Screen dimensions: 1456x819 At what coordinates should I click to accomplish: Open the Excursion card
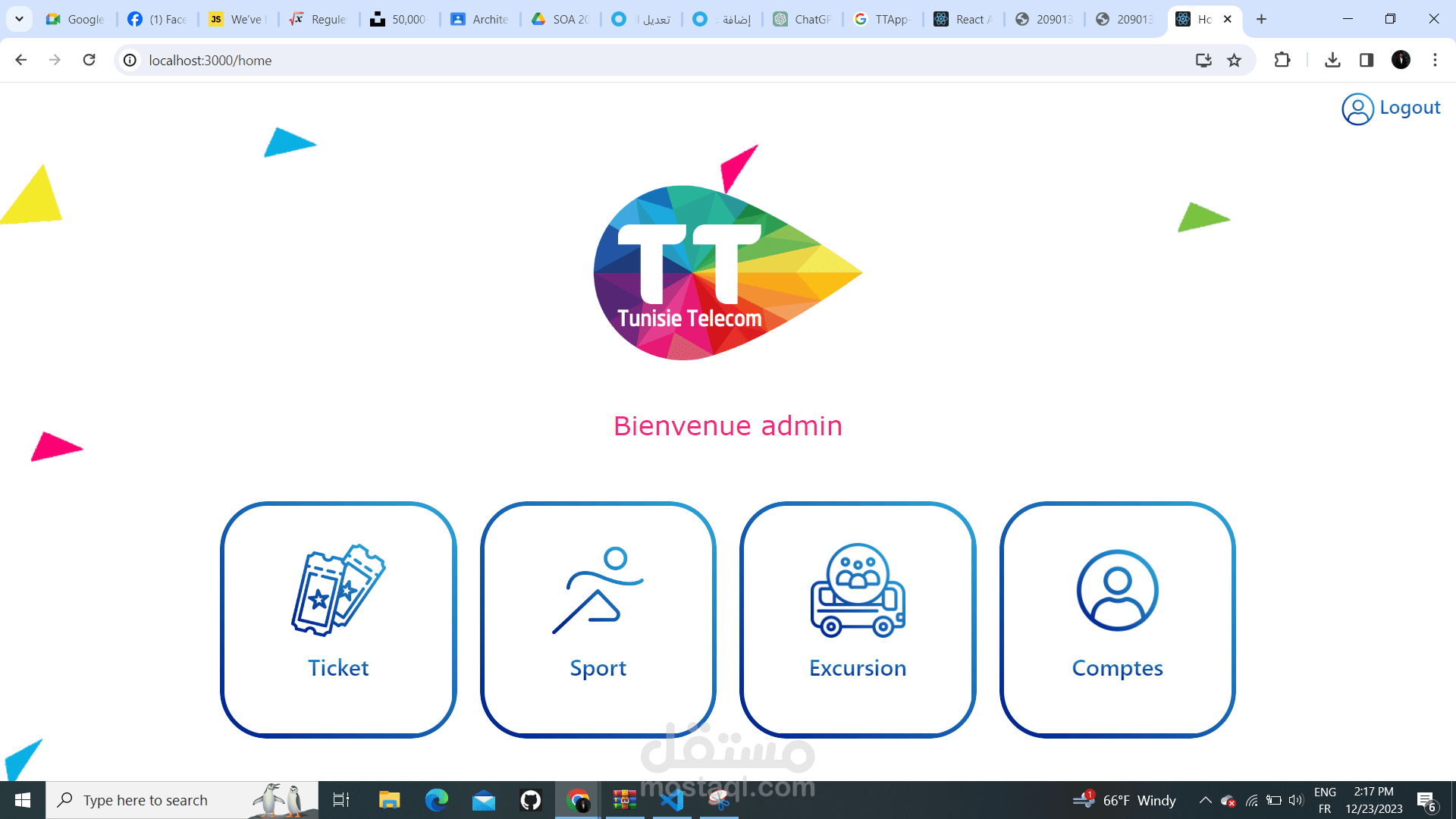858,619
